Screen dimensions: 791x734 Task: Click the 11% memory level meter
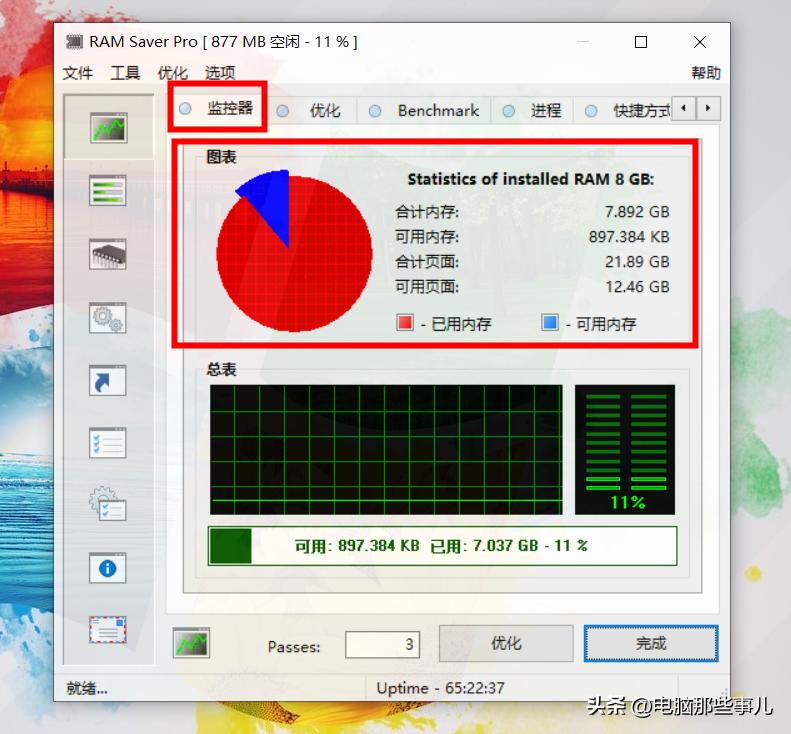coord(625,449)
